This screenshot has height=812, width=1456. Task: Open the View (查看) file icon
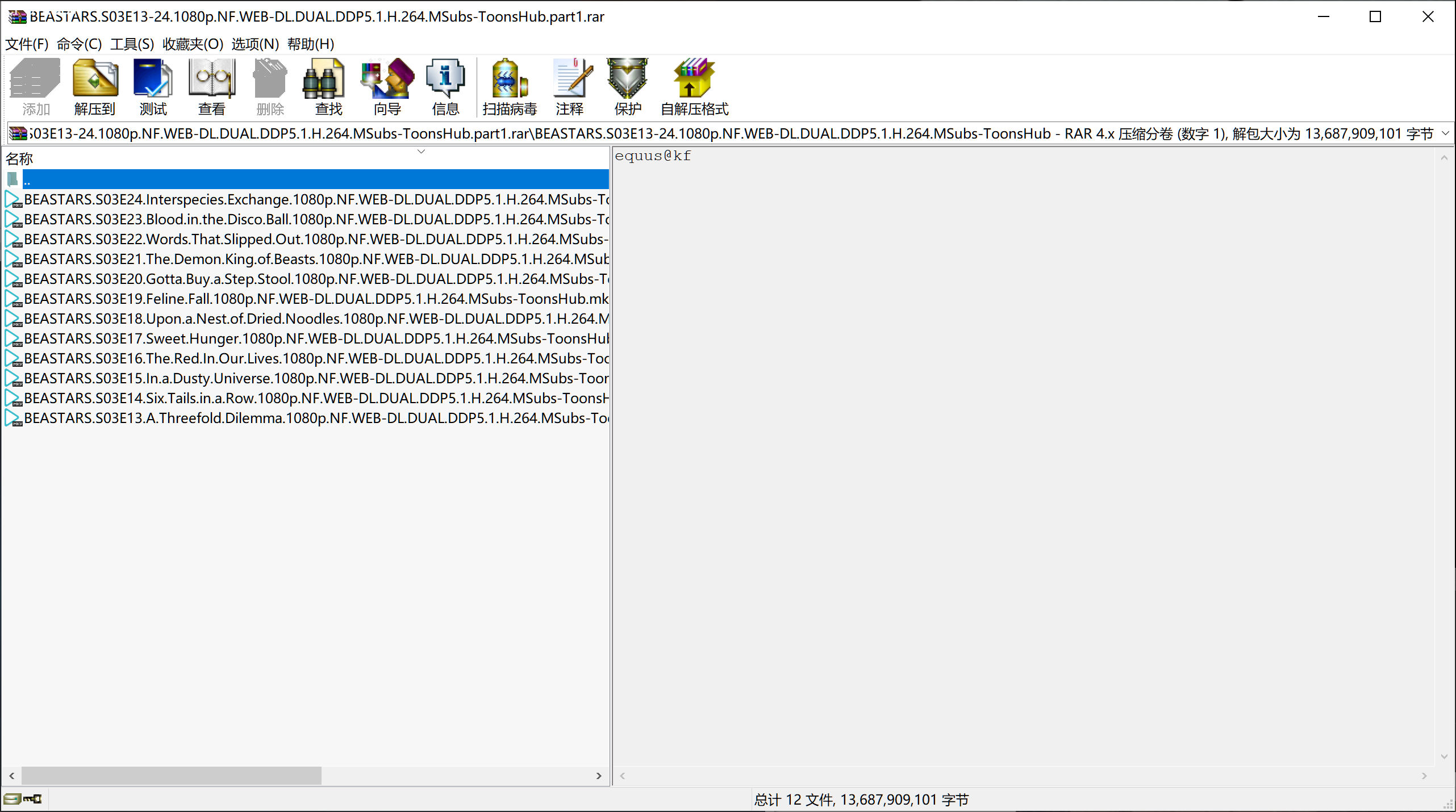click(x=211, y=86)
